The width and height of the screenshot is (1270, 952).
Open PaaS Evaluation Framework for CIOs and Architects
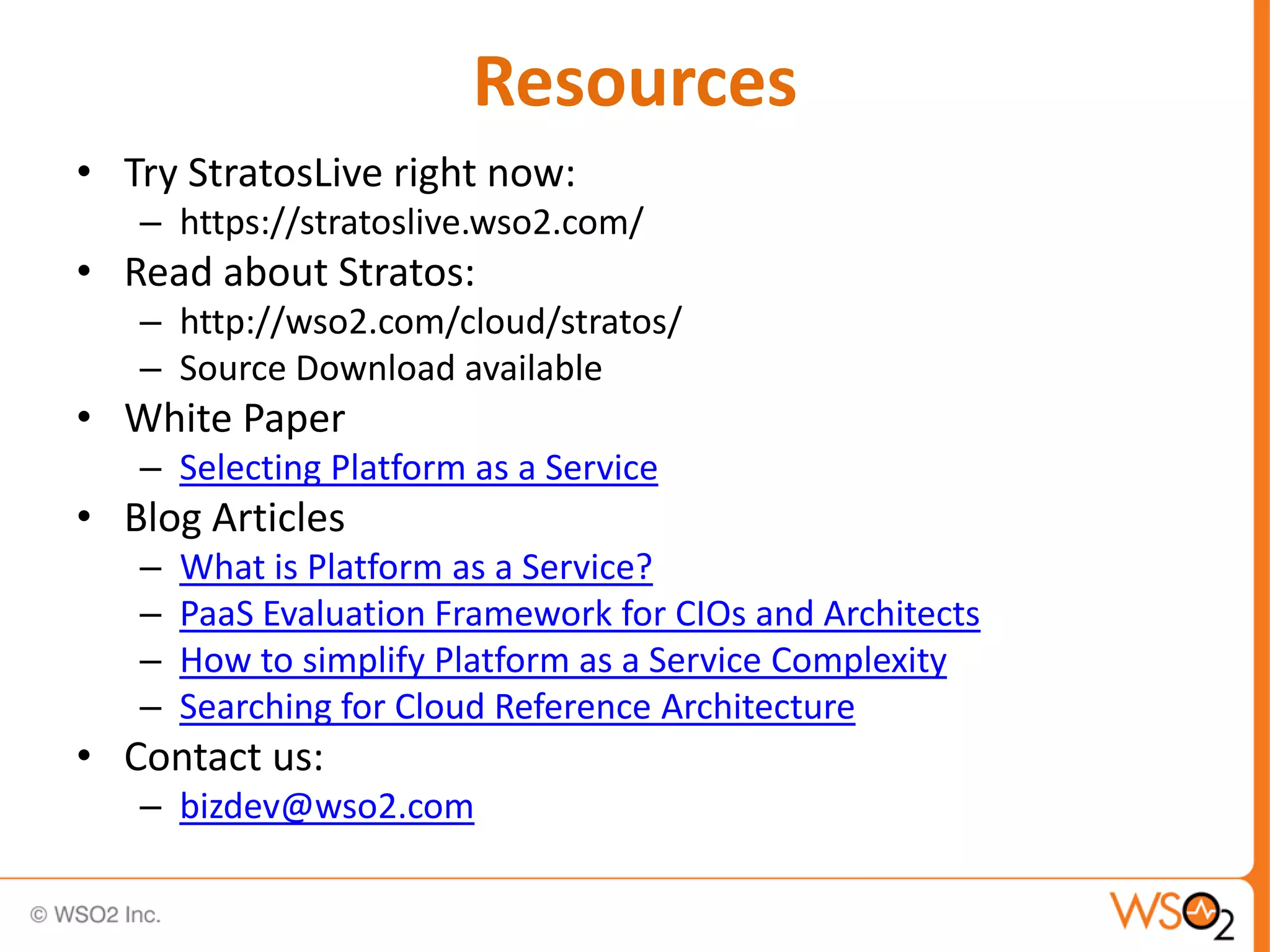click(x=580, y=614)
